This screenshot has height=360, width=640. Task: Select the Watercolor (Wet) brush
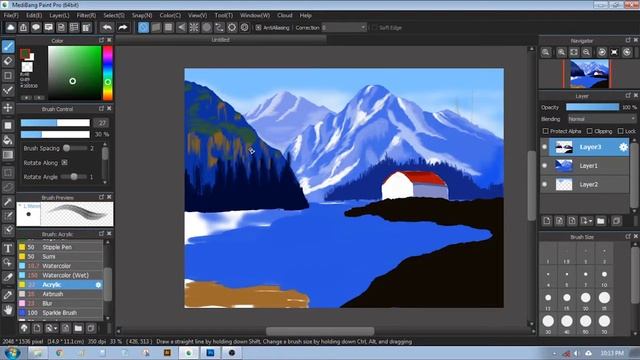pyautogui.click(x=60, y=275)
